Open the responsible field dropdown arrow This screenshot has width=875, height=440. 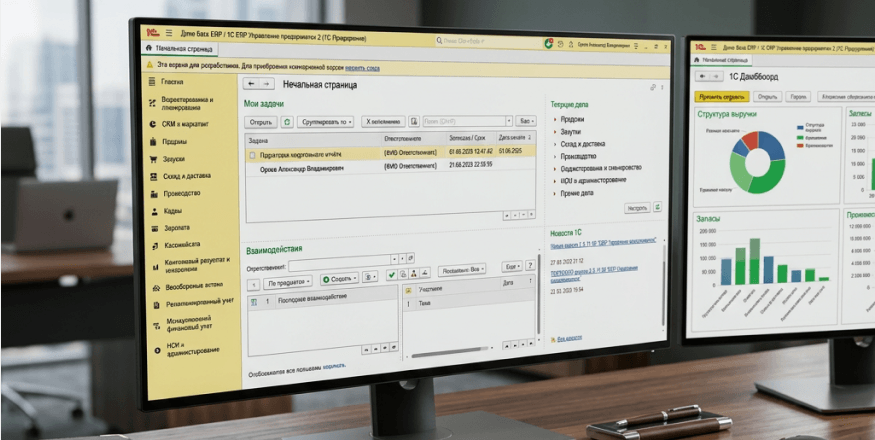(394, 259)
